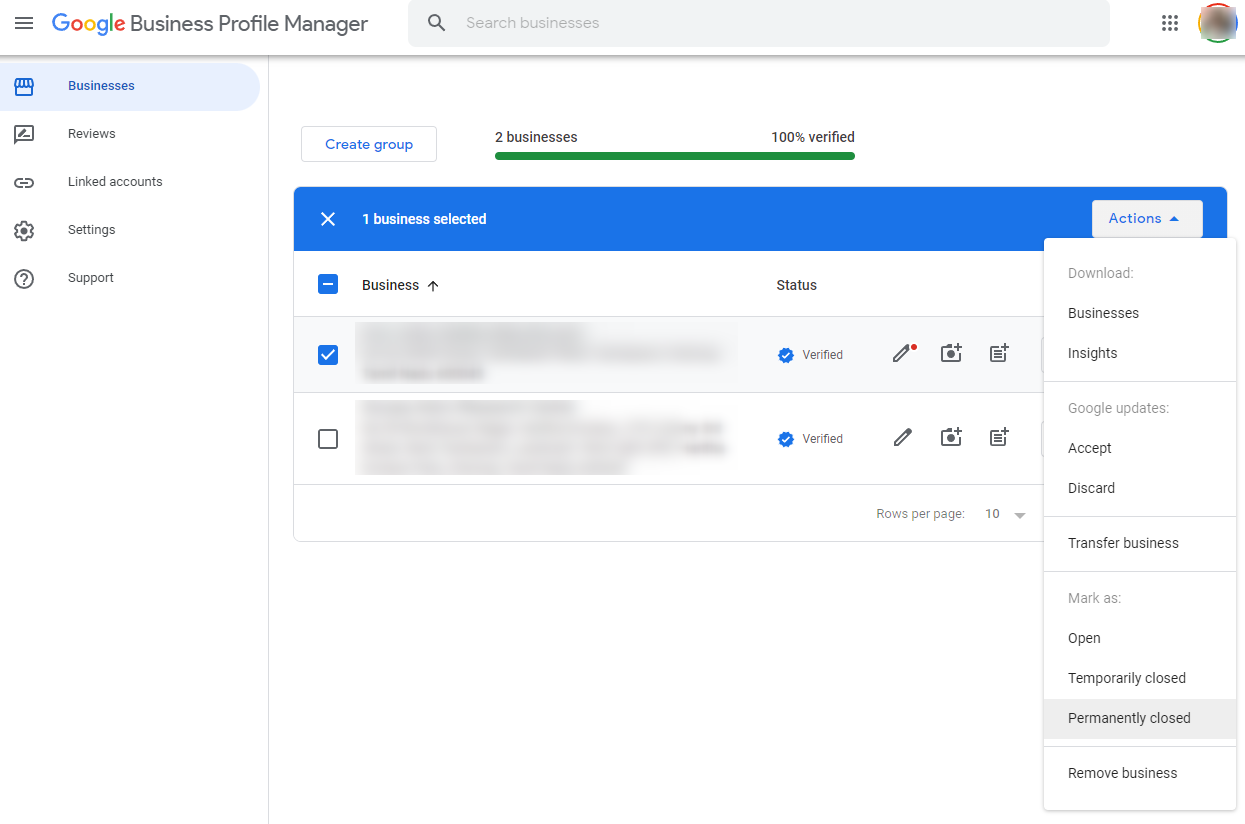Open the main hamburger menu

(x=24, y=23)
